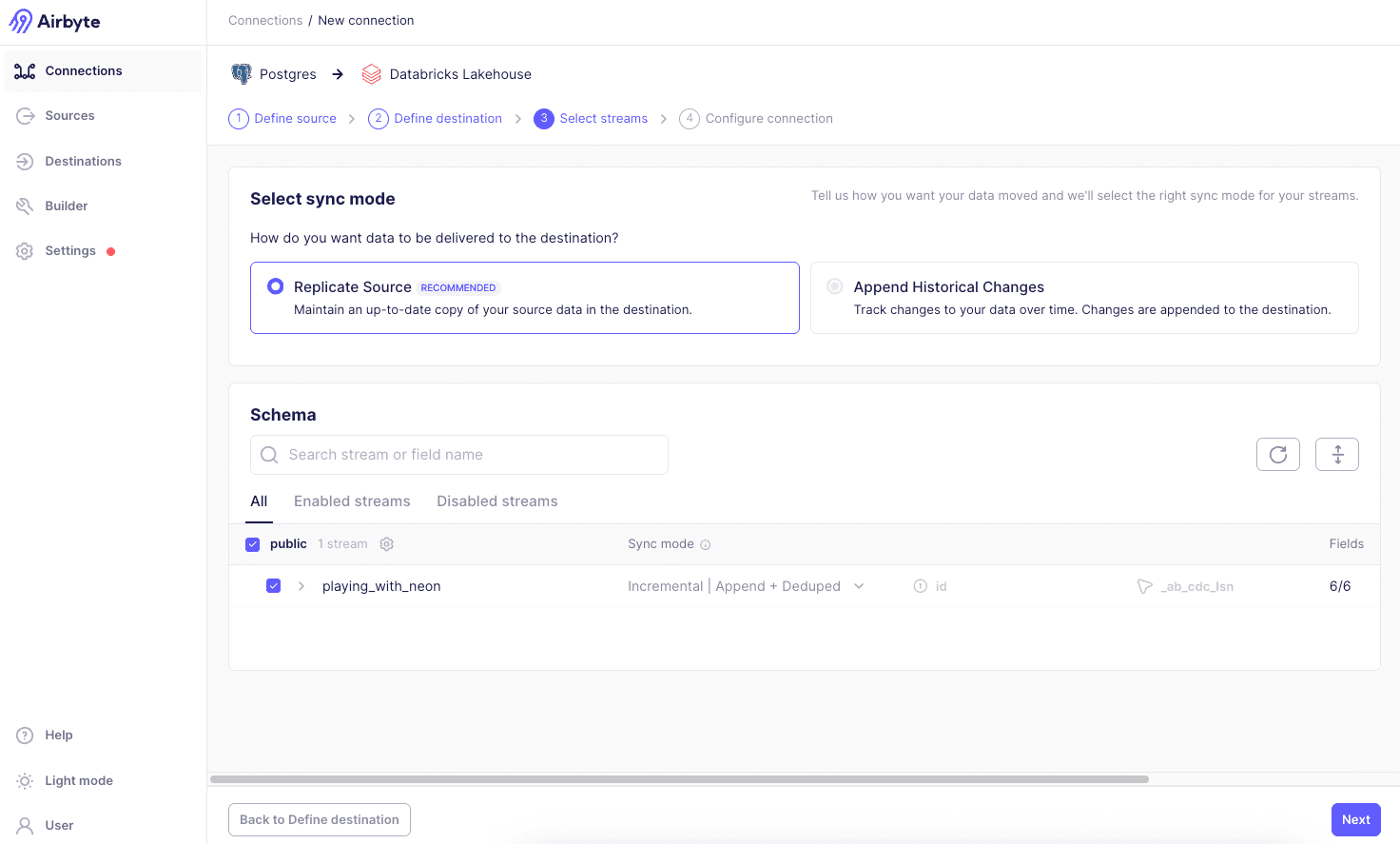Switch to the Enabled streams tab

[352, 501]
